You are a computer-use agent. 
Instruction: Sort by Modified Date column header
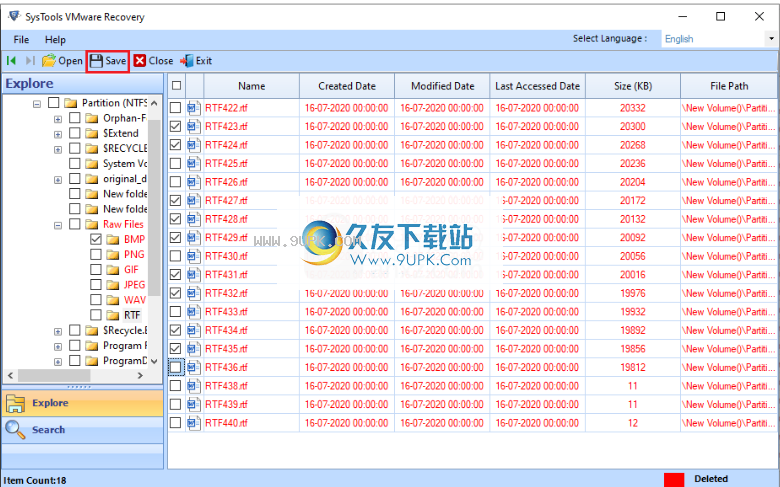[x=442, y=86]
